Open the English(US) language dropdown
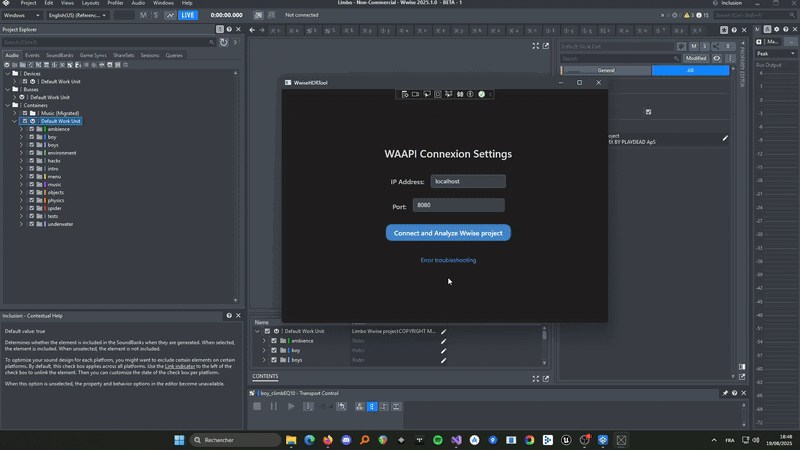 coord(77,15)
